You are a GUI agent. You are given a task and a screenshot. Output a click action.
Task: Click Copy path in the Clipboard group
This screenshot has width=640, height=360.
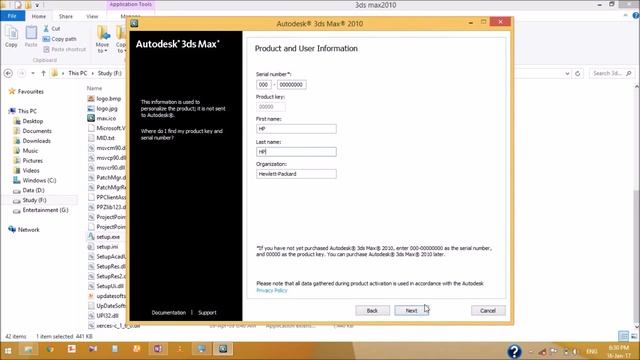click(x=60, y=39)
